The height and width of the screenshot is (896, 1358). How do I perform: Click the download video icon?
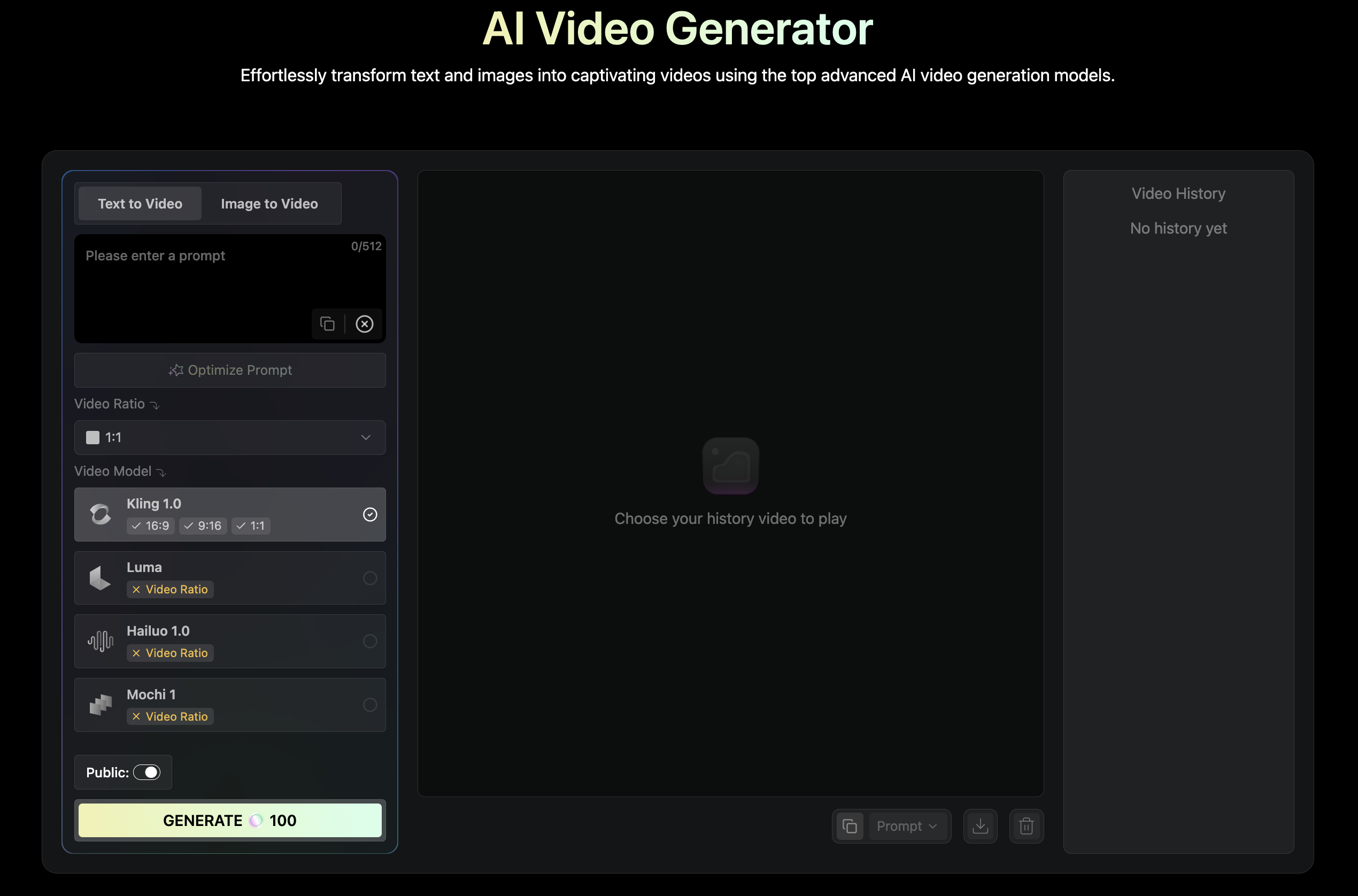pos(981,826)
